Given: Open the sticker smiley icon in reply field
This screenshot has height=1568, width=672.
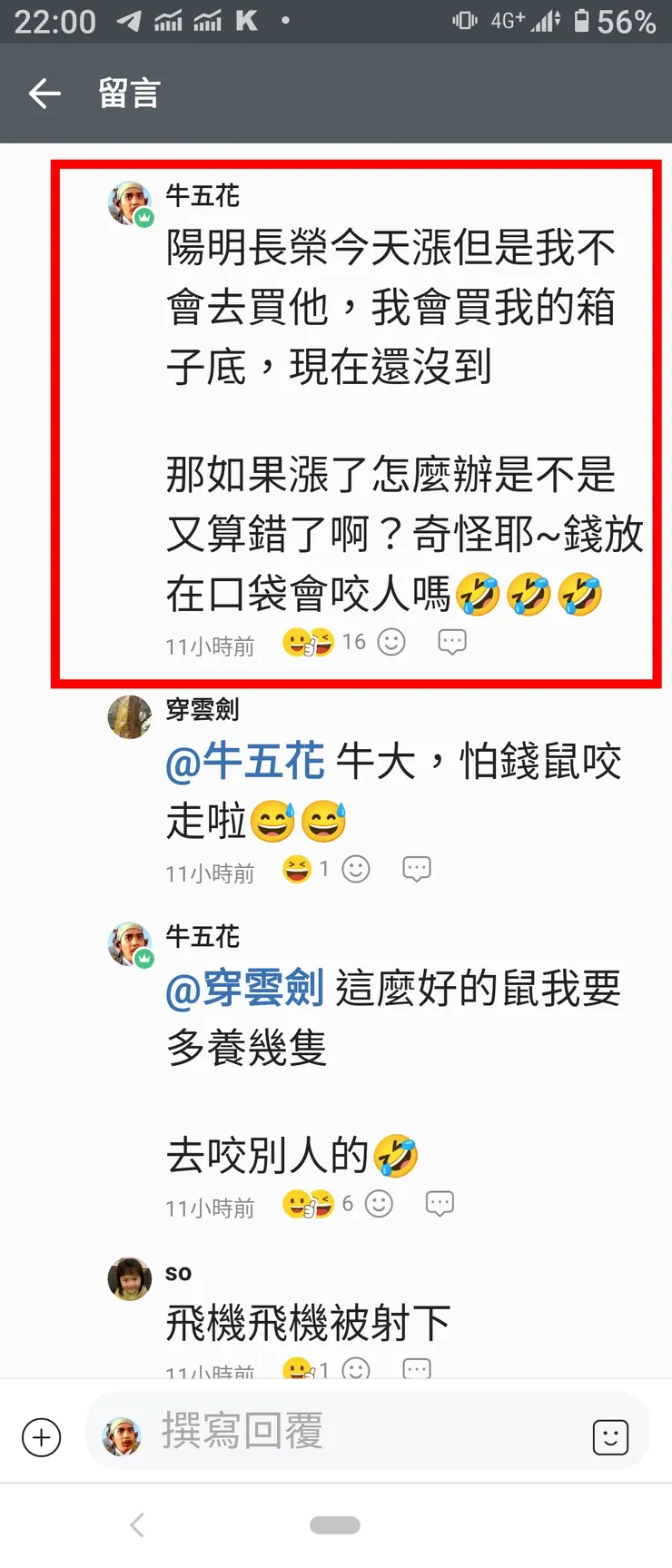Looking at the screenshot, I should coord(610,1437).
